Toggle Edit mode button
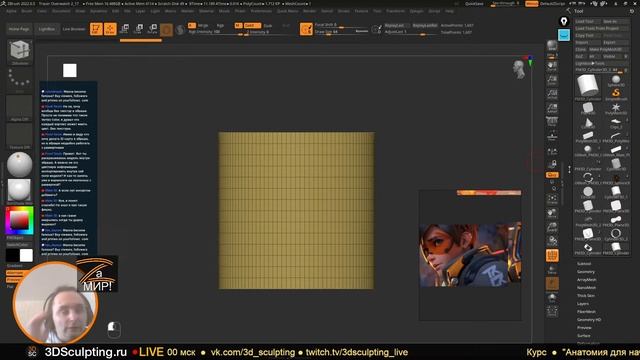 [96, 29]
